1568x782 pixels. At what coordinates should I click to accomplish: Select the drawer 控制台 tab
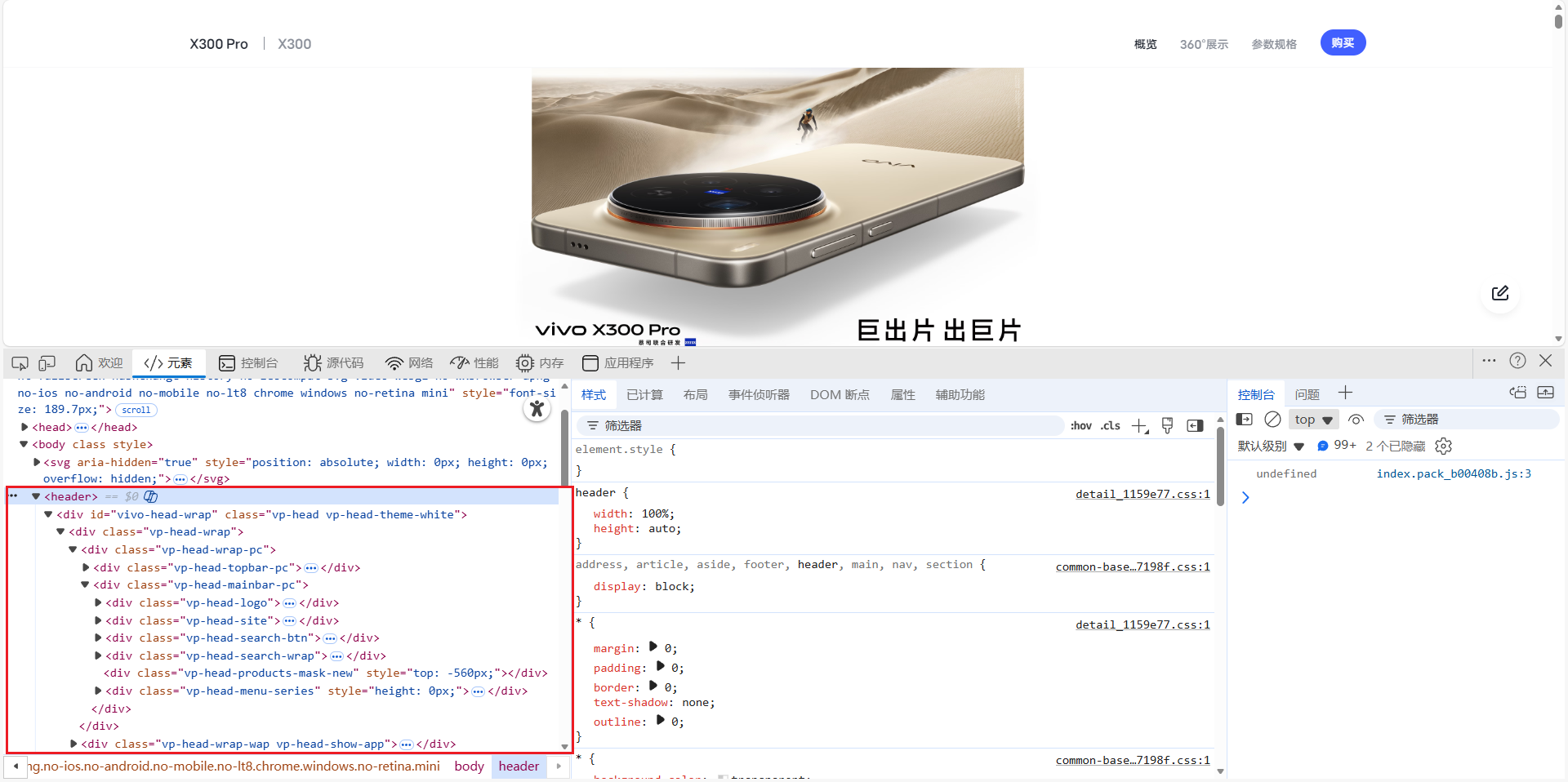[x=1256, y=394]
